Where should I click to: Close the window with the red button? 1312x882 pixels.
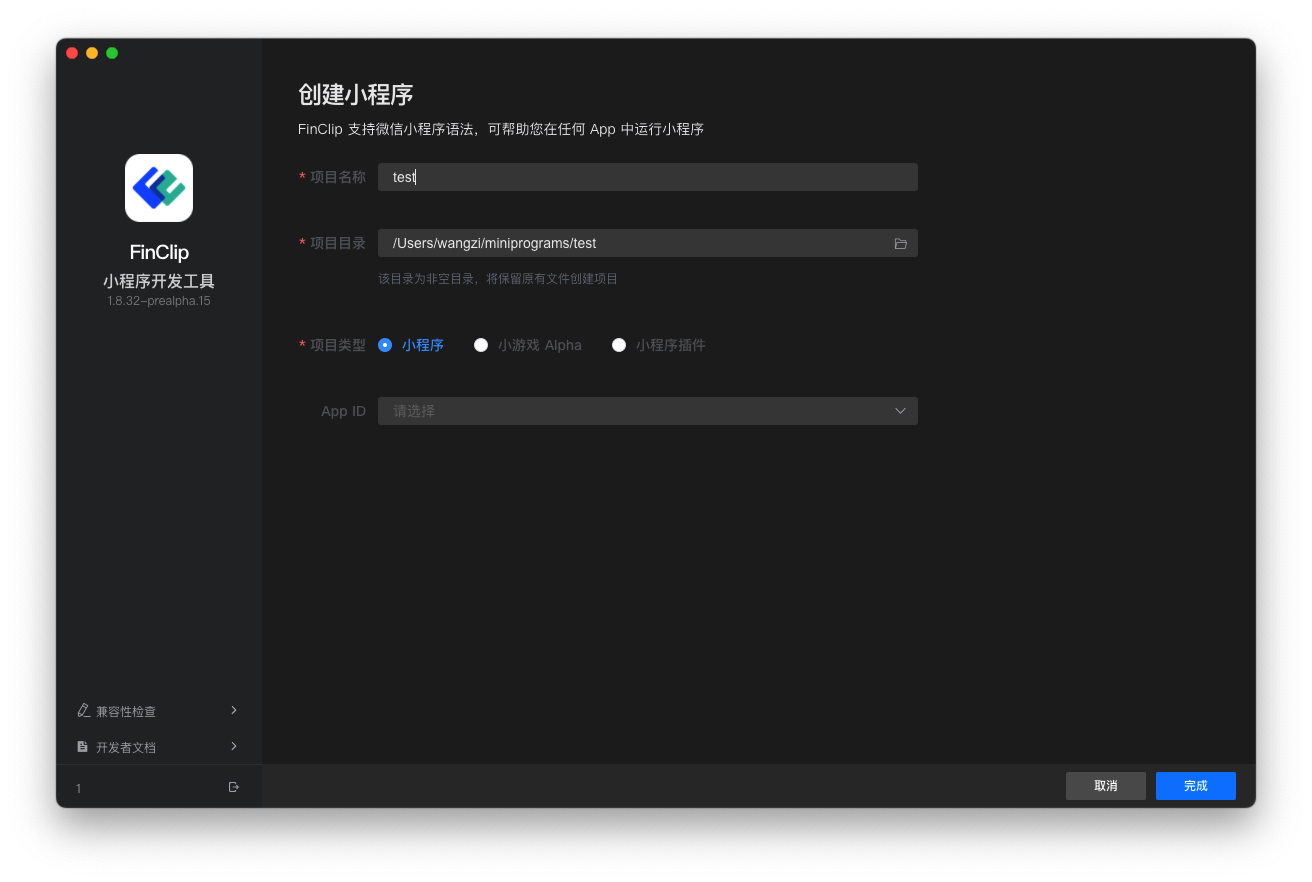(72, 53)
